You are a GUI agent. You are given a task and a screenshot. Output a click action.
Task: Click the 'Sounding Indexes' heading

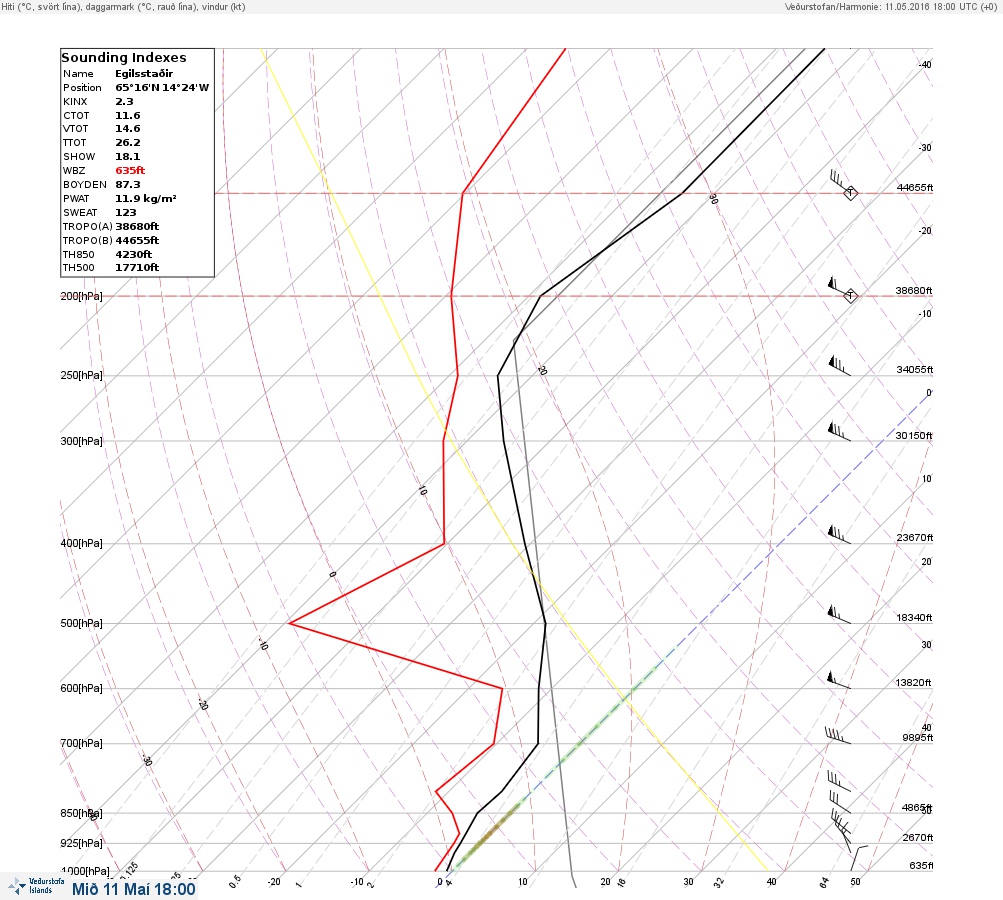[124, 58]
